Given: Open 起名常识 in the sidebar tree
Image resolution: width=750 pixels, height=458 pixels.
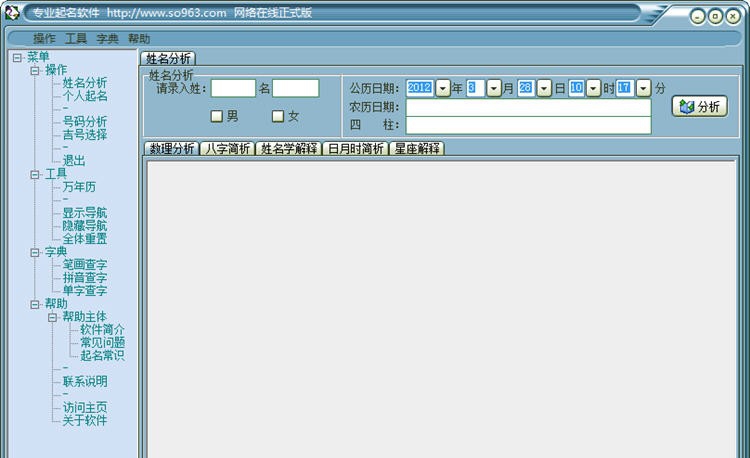Looking at the screenshot, I should (x=102, y=355).
